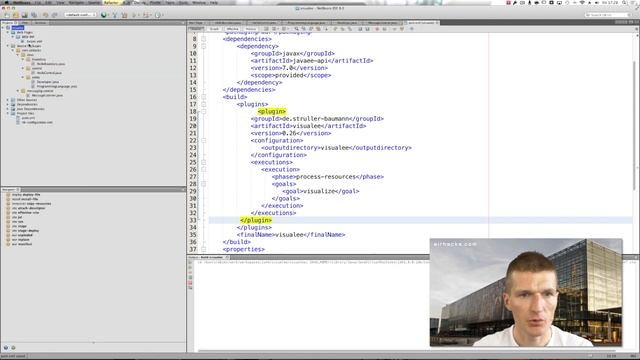The height and width of the screenshot is (360, 640).
Task: Click the red stop icon in Output sidebar
Action: pos(190,282)
